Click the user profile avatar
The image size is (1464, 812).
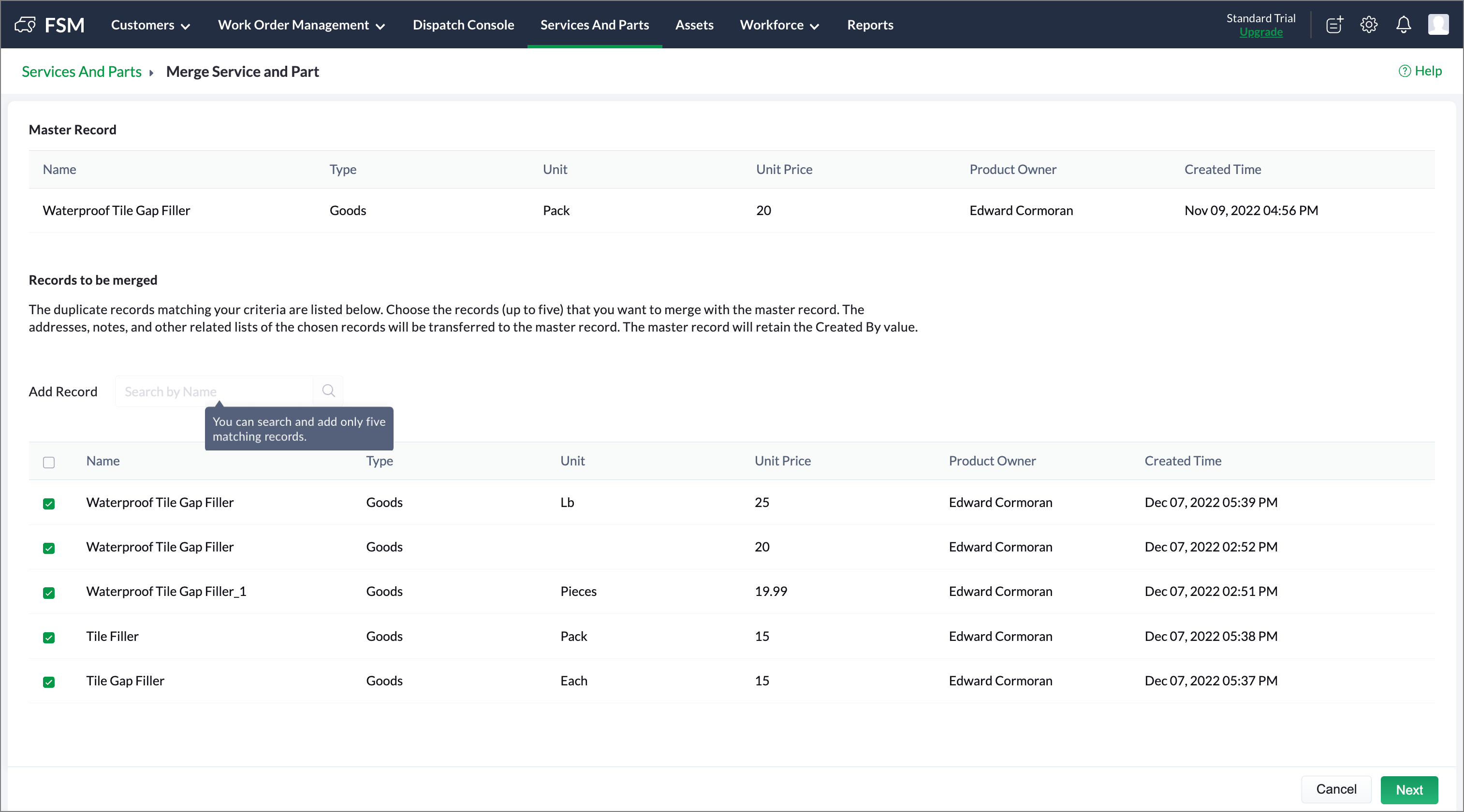tap(1438, 25)
